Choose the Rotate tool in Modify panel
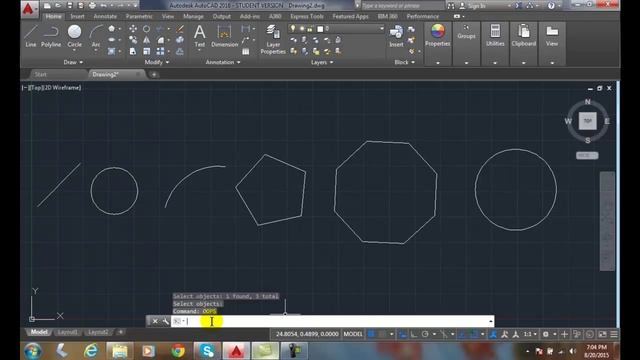Viewport: 640px width, 360px height. tap(146, 29)
